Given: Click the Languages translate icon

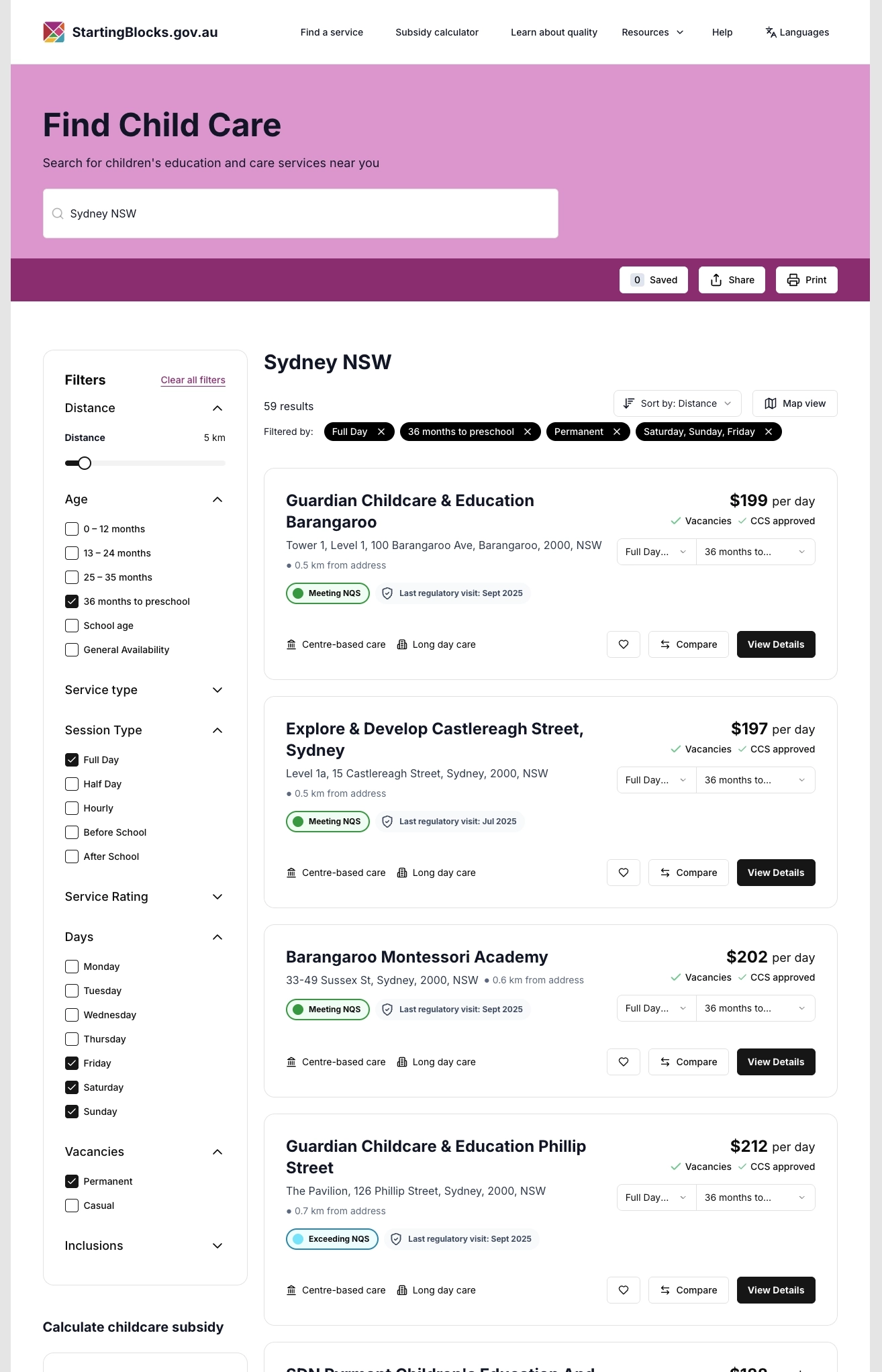Looking at the screenshot, I should point(771,32).
